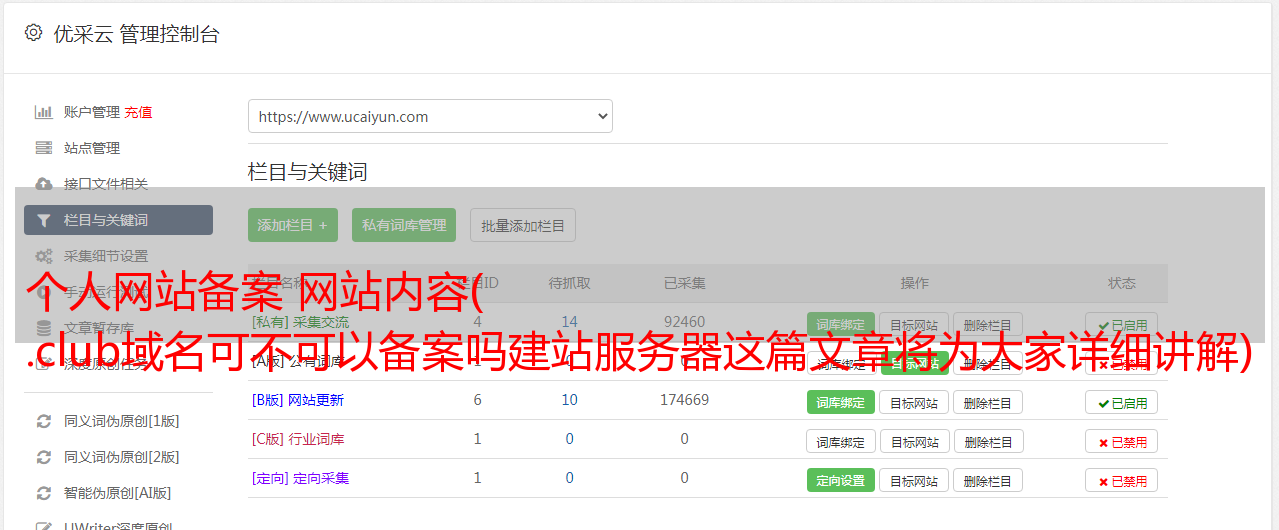Click 词库绑定 in the 行业词库 row
This screenshot has width=1279, height=530.
click(841, 441)
